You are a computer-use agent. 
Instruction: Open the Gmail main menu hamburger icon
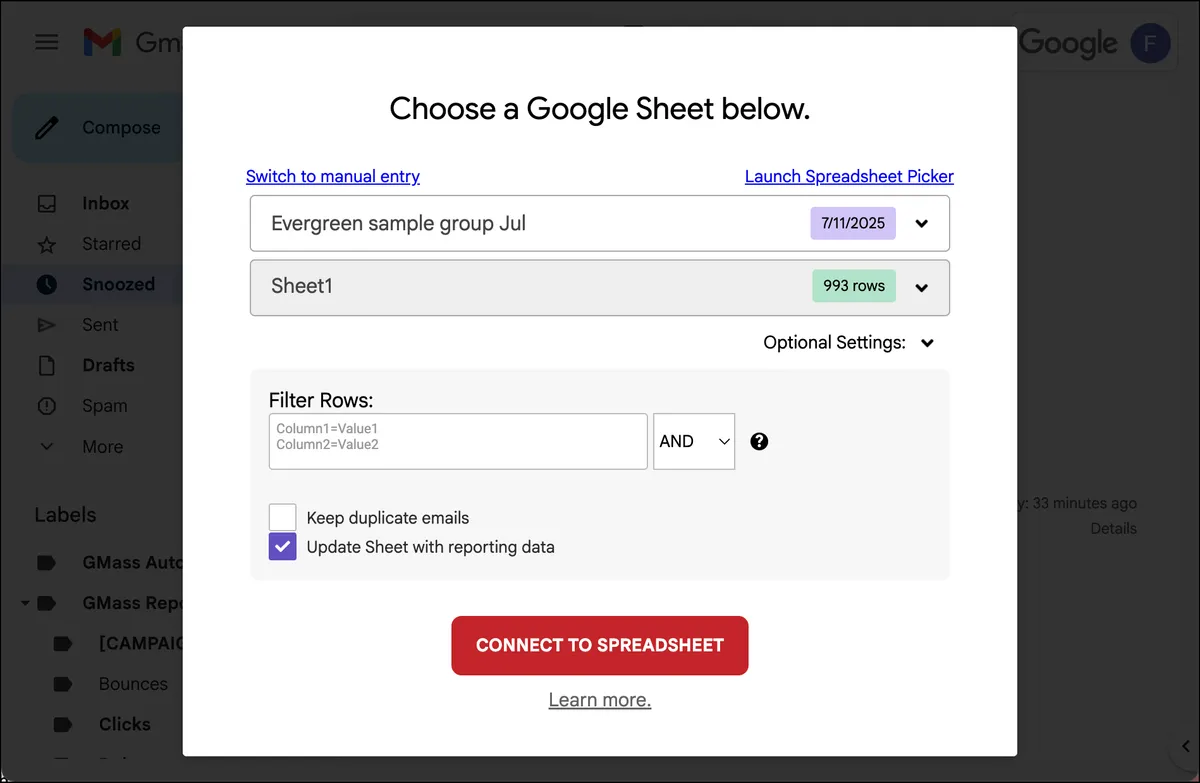[x=47, y=42]
